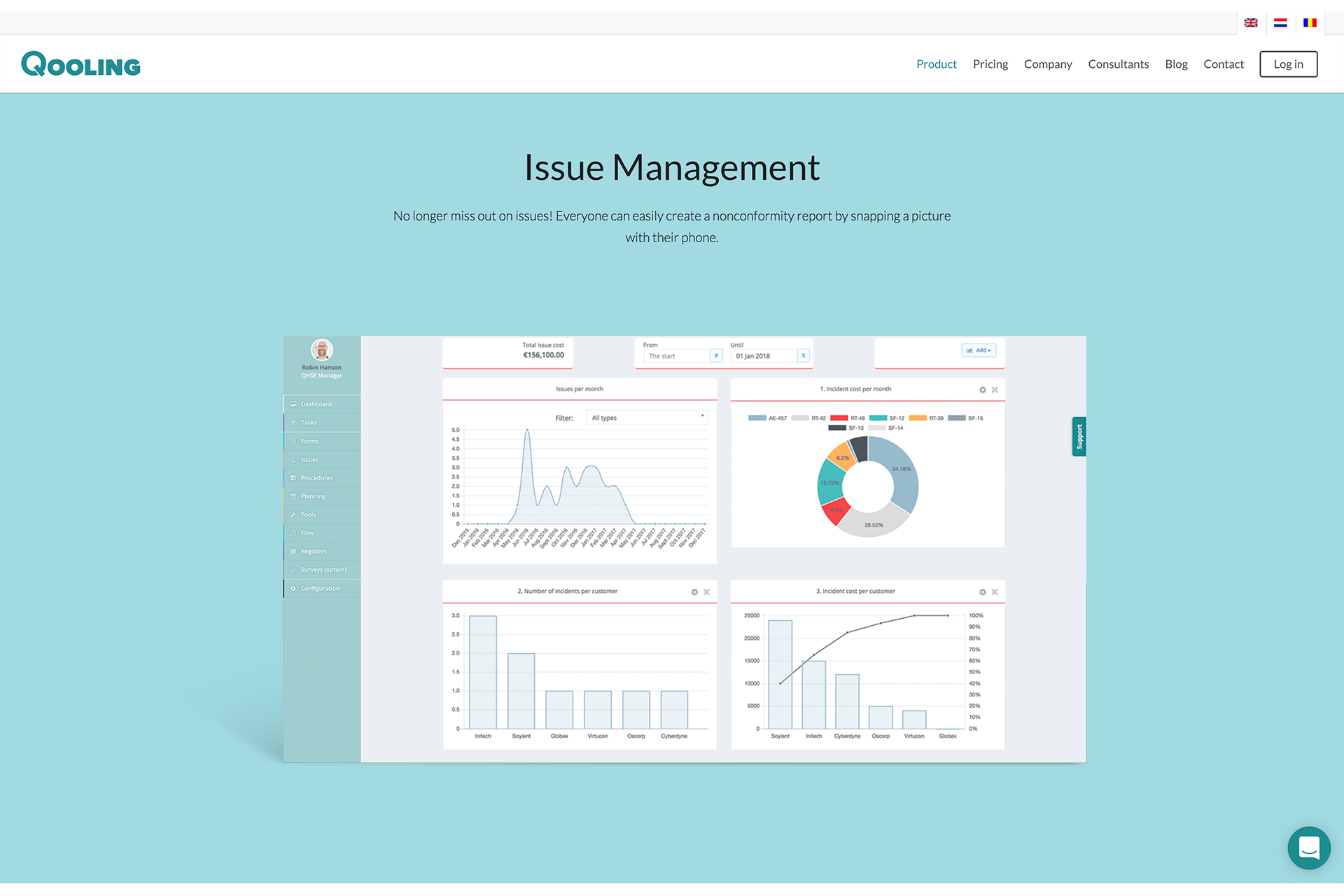The width and height of the screenshot is (1344, 896).
Task: Open the Blog link
Action: tap(1176, 64)
